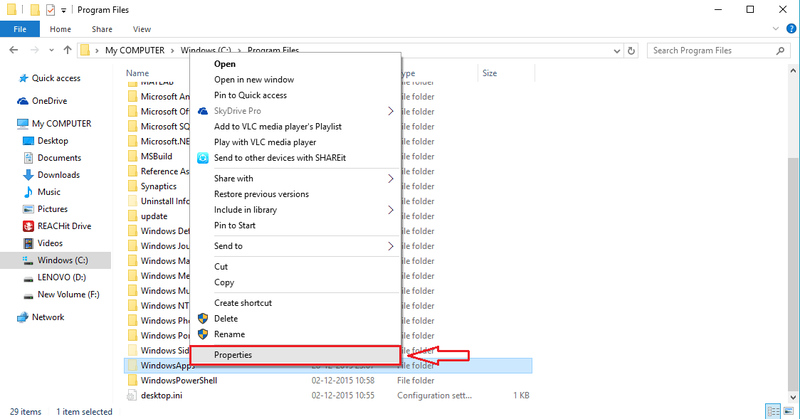Select Create shortcut
The width and height of the screenshot is (800, 419).
tap(243, 303)
